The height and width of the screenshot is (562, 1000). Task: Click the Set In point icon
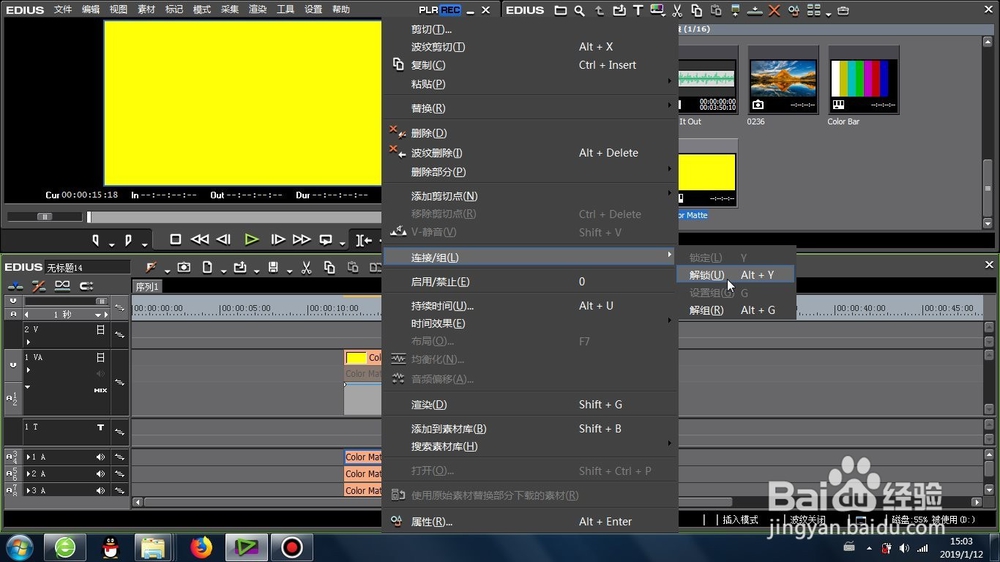(96, 240)
